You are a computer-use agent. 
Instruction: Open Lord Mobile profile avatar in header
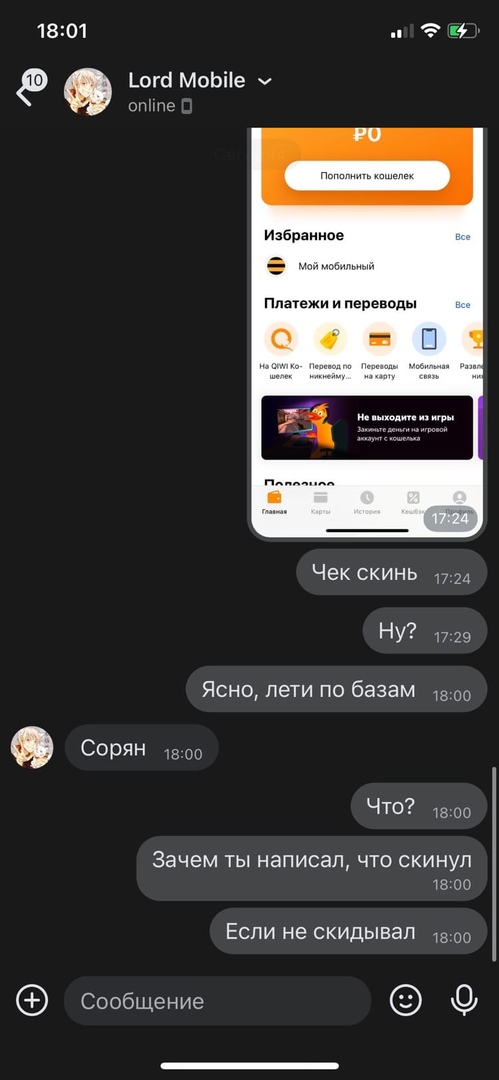[x=88, y=92]
